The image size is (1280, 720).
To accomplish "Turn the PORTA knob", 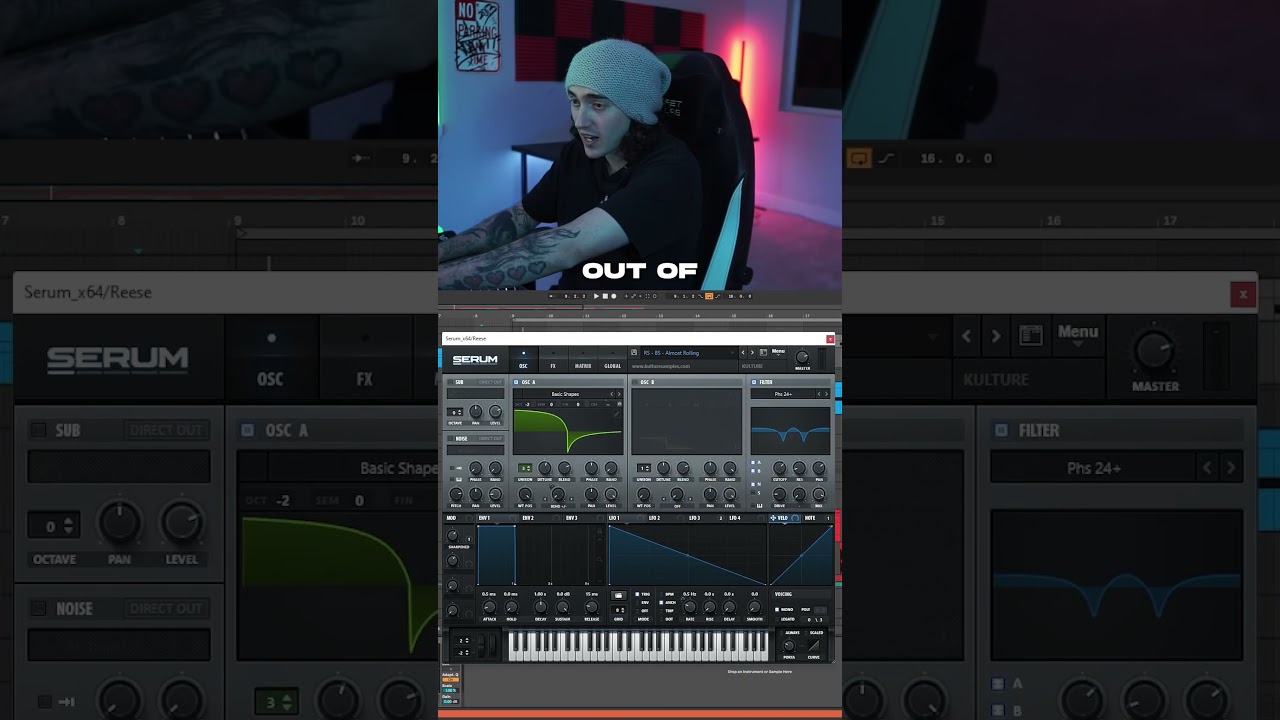I will [789, 645].
